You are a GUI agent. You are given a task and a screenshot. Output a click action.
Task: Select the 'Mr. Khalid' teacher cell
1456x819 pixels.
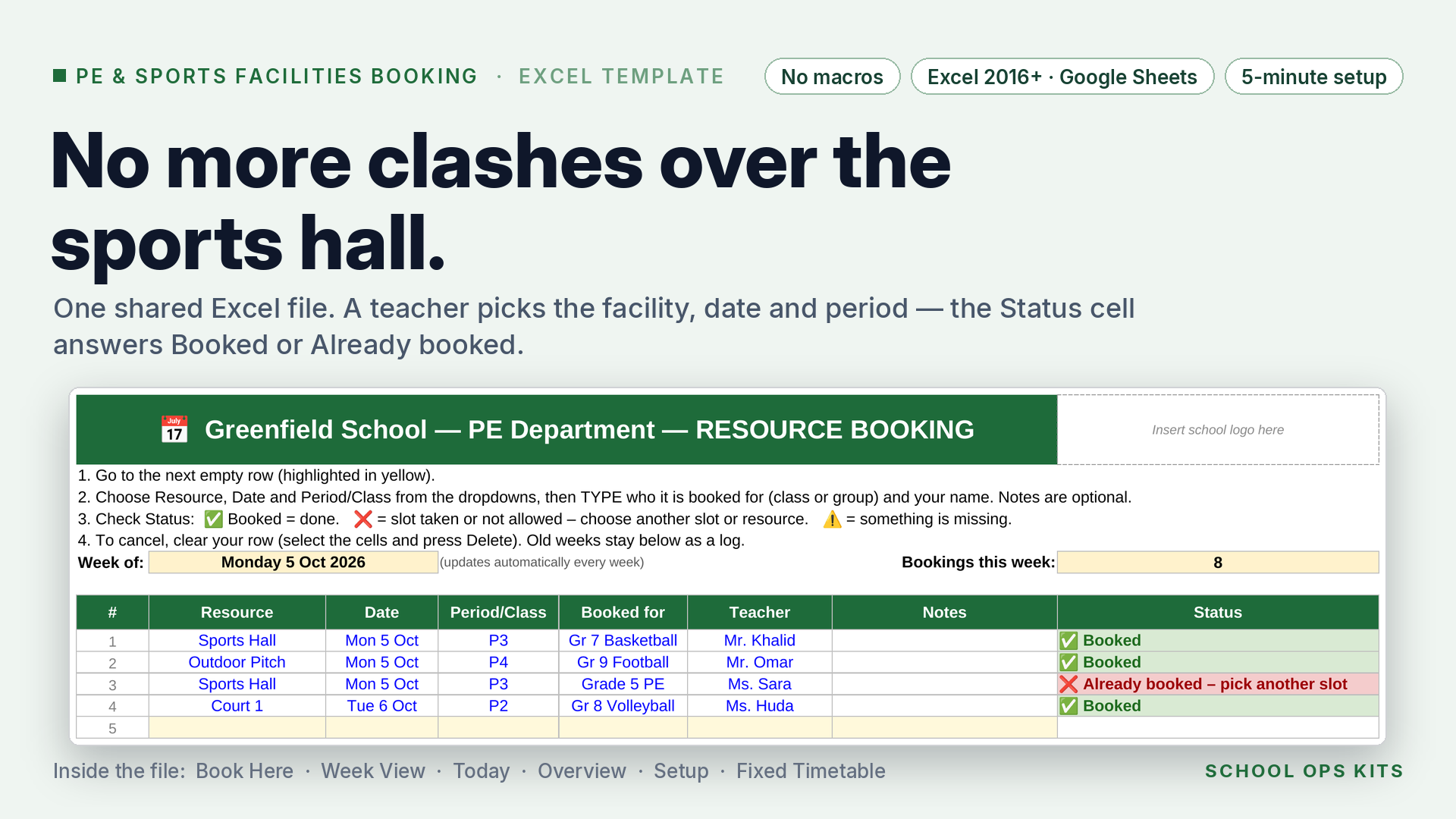pyautogui.click(x=759, y=641)
